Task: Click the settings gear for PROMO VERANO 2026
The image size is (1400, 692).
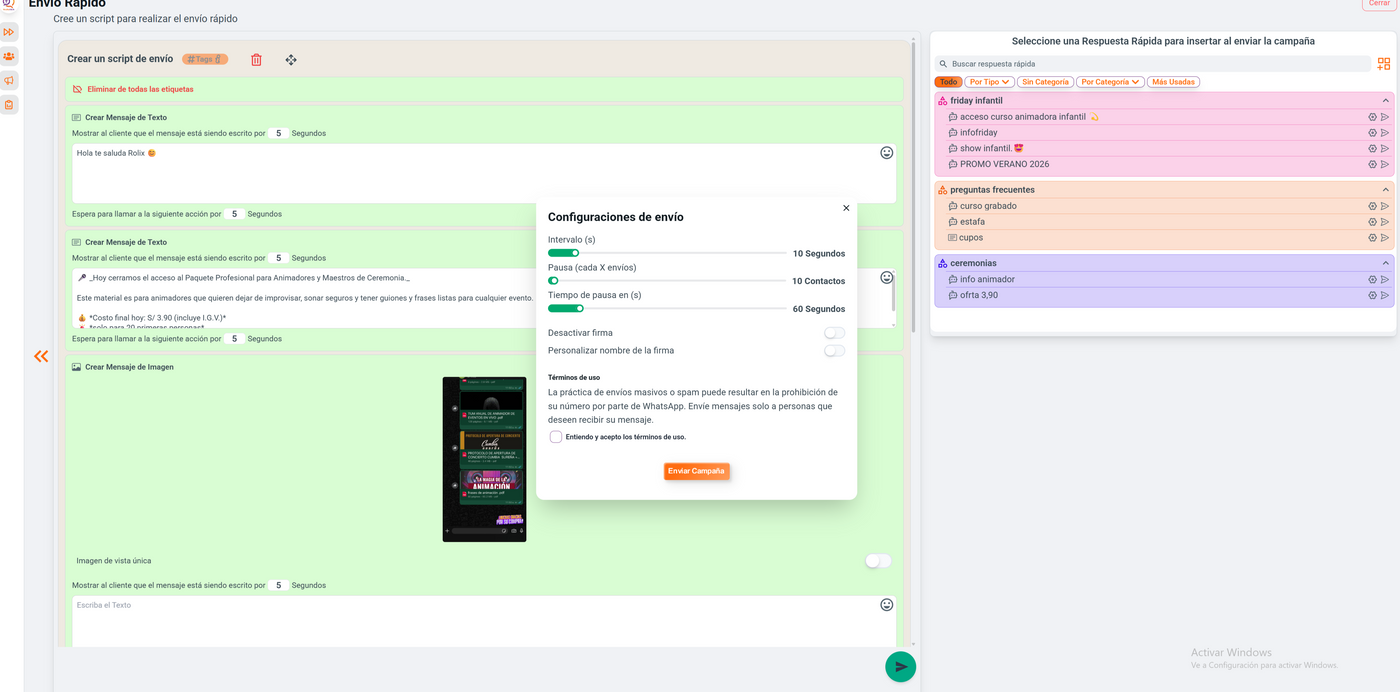Action: [1372, 165]
